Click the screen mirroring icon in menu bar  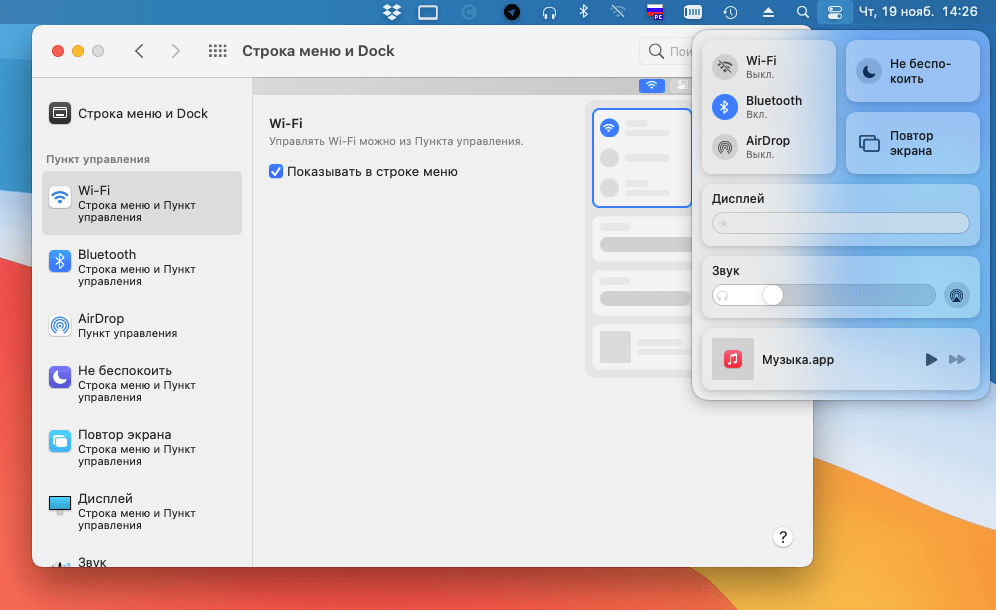[427, 12]
